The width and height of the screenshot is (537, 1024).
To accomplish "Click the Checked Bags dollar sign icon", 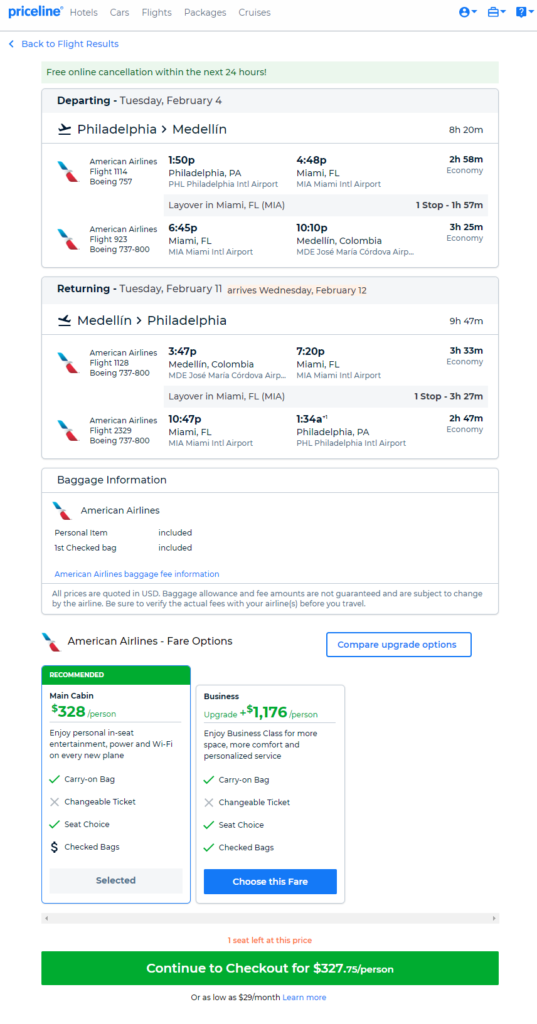I will 54,847.
